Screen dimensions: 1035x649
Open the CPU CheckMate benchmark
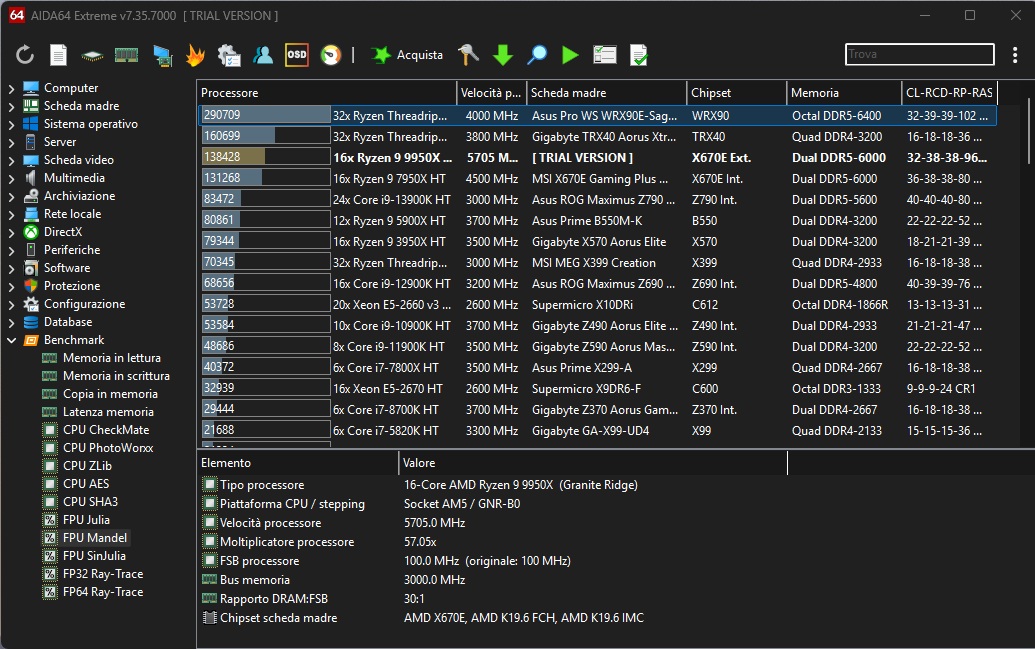[106, 430]
